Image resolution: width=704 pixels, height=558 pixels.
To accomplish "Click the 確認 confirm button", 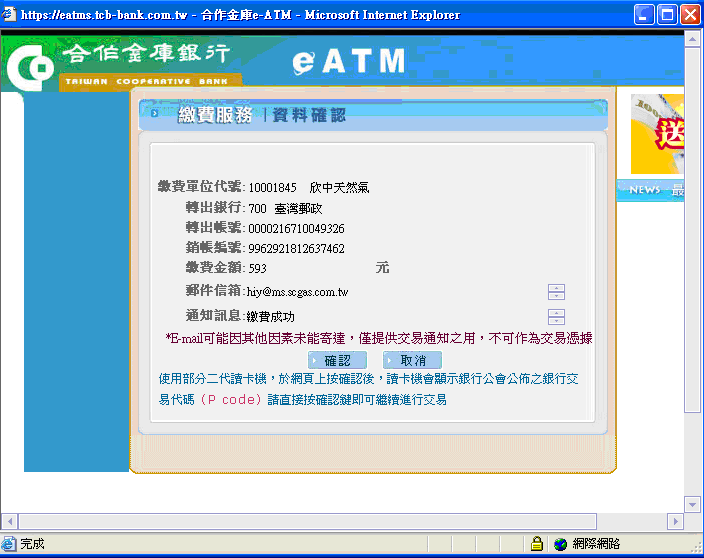I will (x=337, y=360).
